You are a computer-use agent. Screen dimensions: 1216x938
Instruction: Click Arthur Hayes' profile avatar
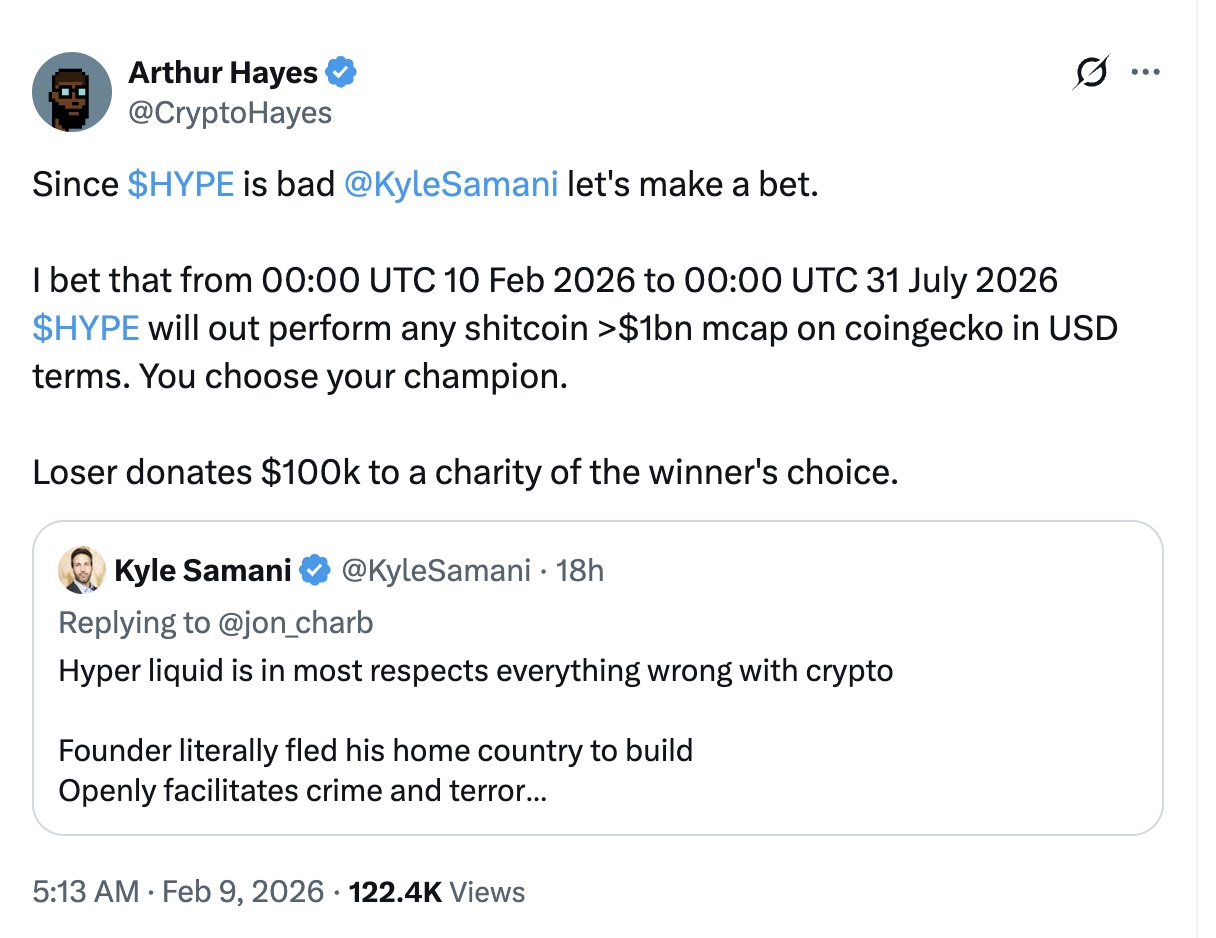point(70,93)
